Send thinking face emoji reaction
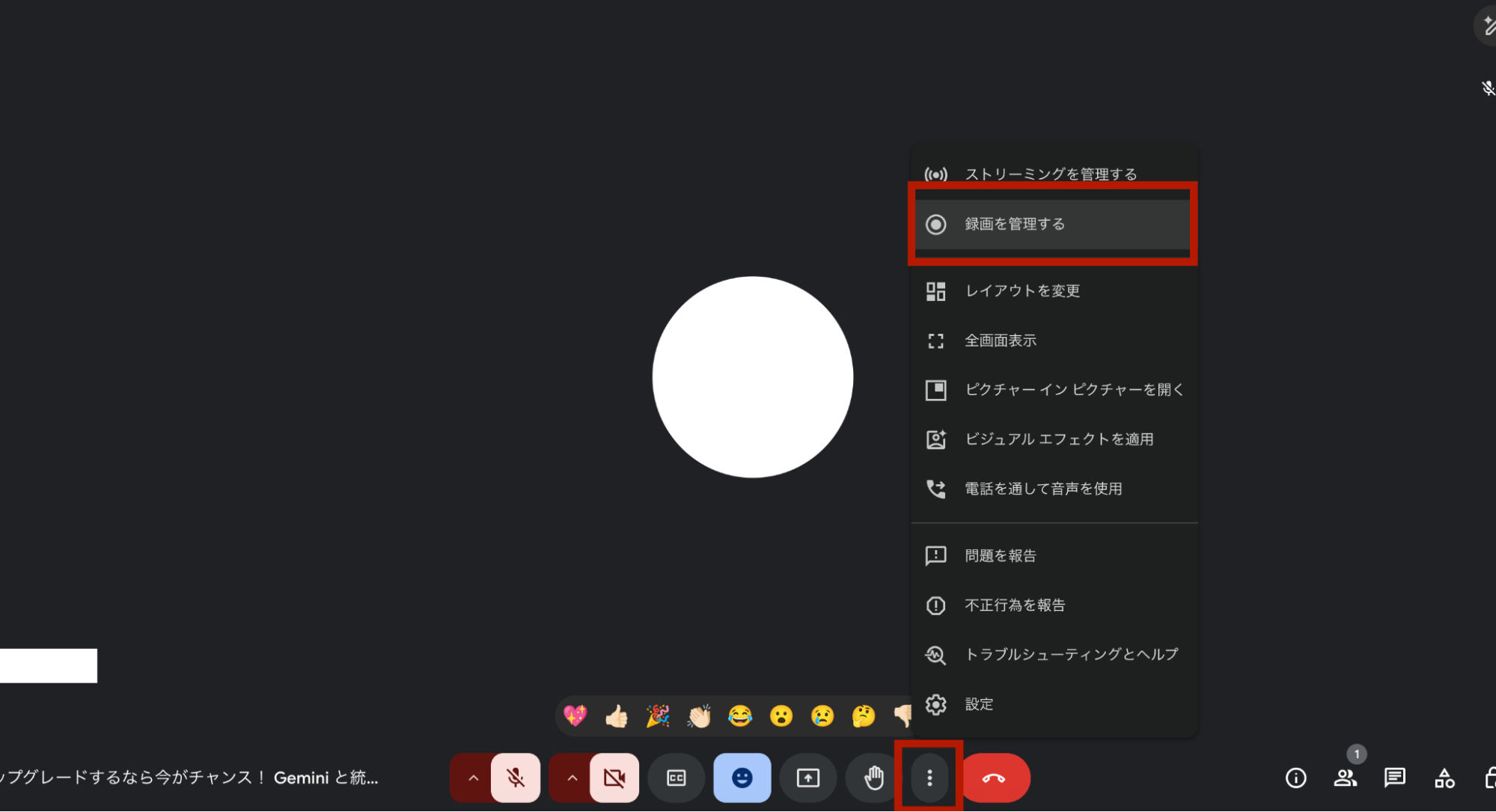 864,716
